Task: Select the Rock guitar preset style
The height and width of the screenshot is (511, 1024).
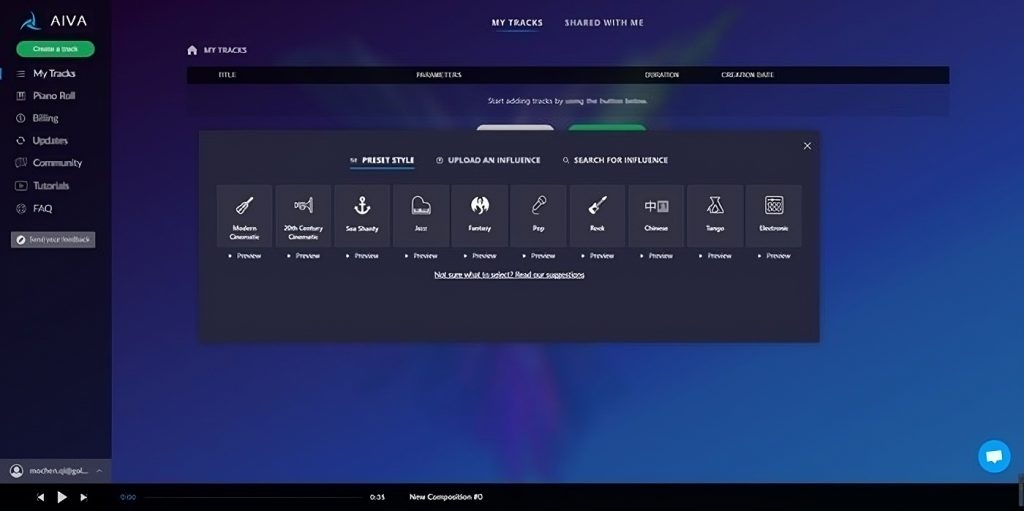Action: [x=598, y=216]
